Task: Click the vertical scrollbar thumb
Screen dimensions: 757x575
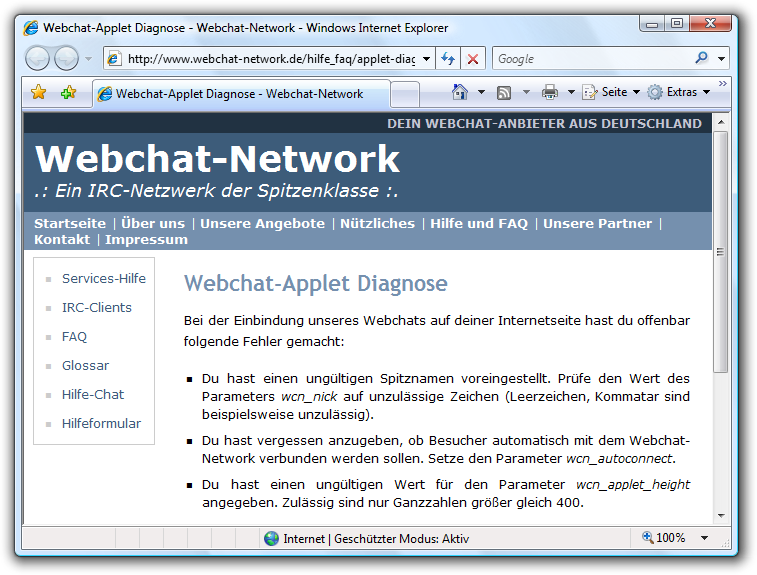Action: [x=721, y=252]
